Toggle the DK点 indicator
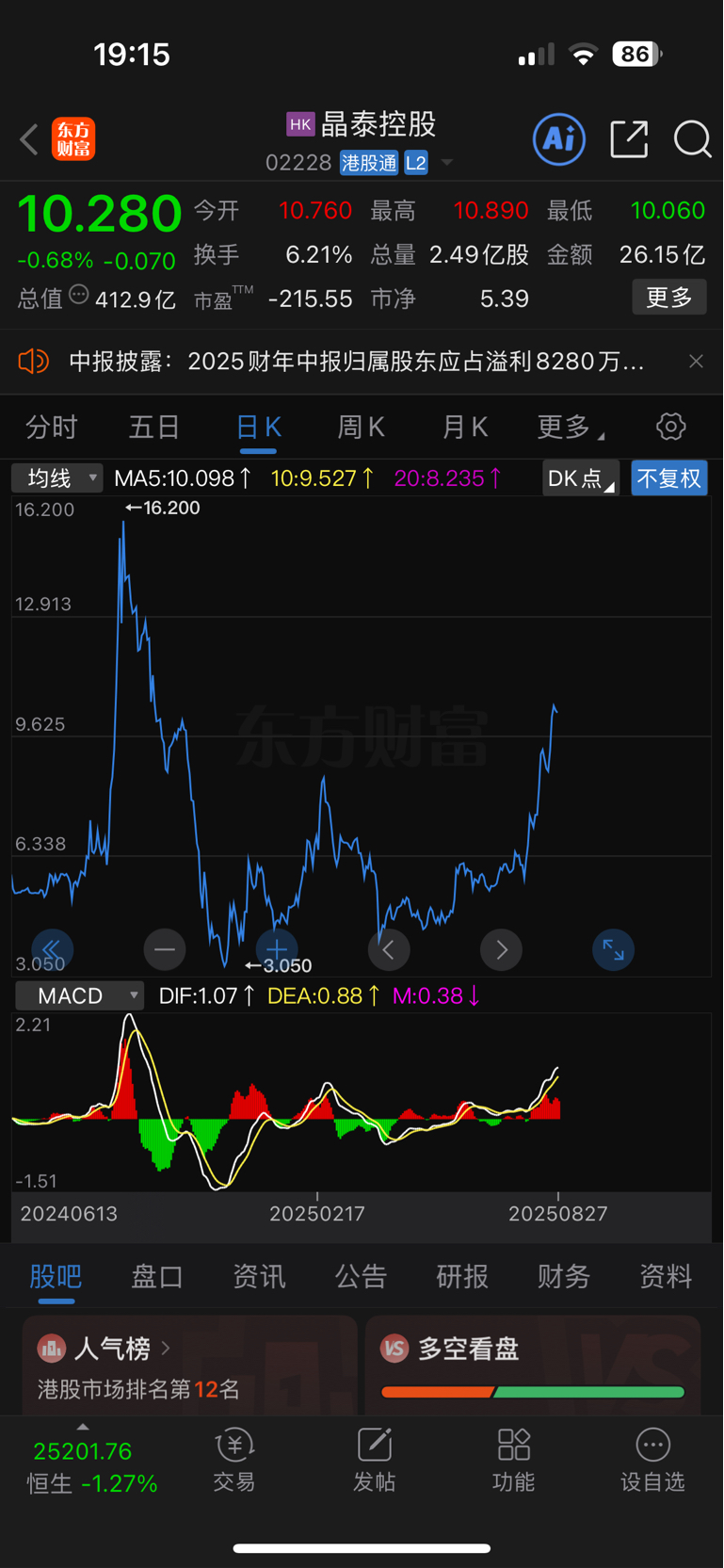This screenshot has height=1568, width=724. (580, 478)
